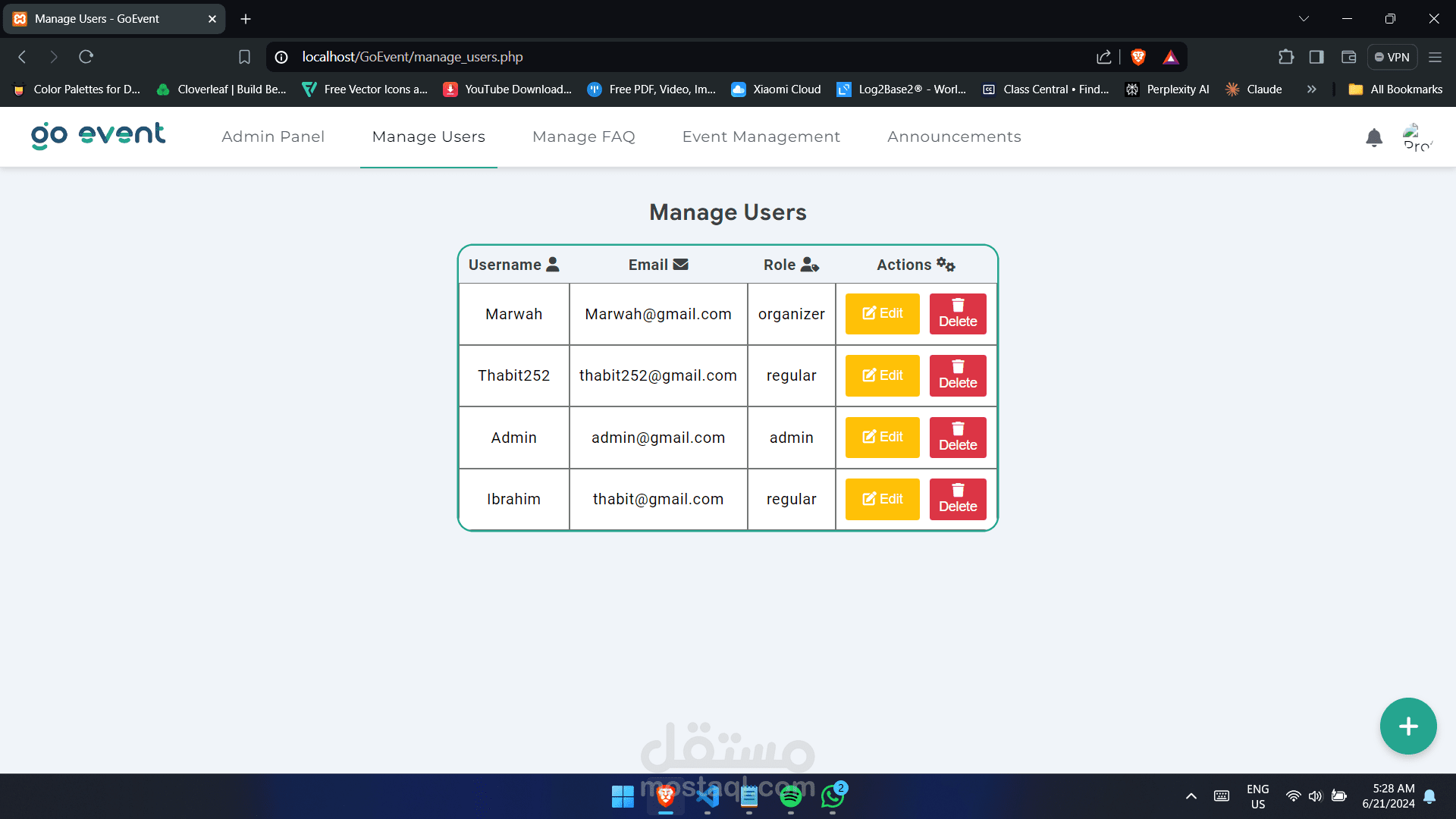Toggle the Brave VPN button
The width and height of the screenshot is (1456, 819).
[1392, 57]
